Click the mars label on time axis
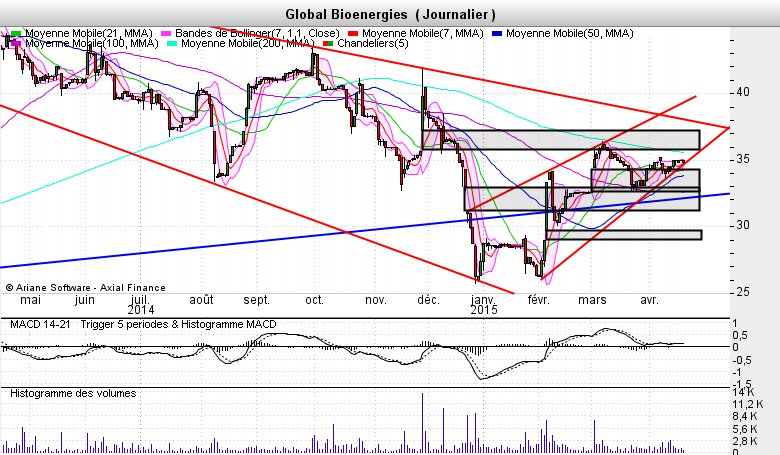This screenshot has width=780, height=455. point(592,300)
